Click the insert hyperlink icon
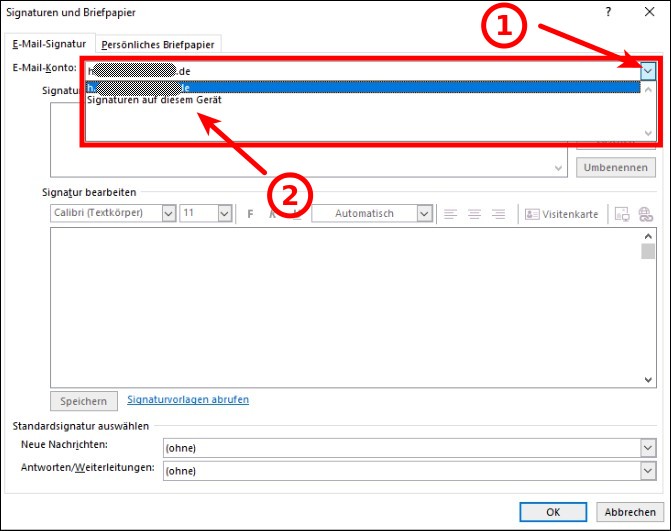This screenshot has height=531, width=671. pos(645,214)
